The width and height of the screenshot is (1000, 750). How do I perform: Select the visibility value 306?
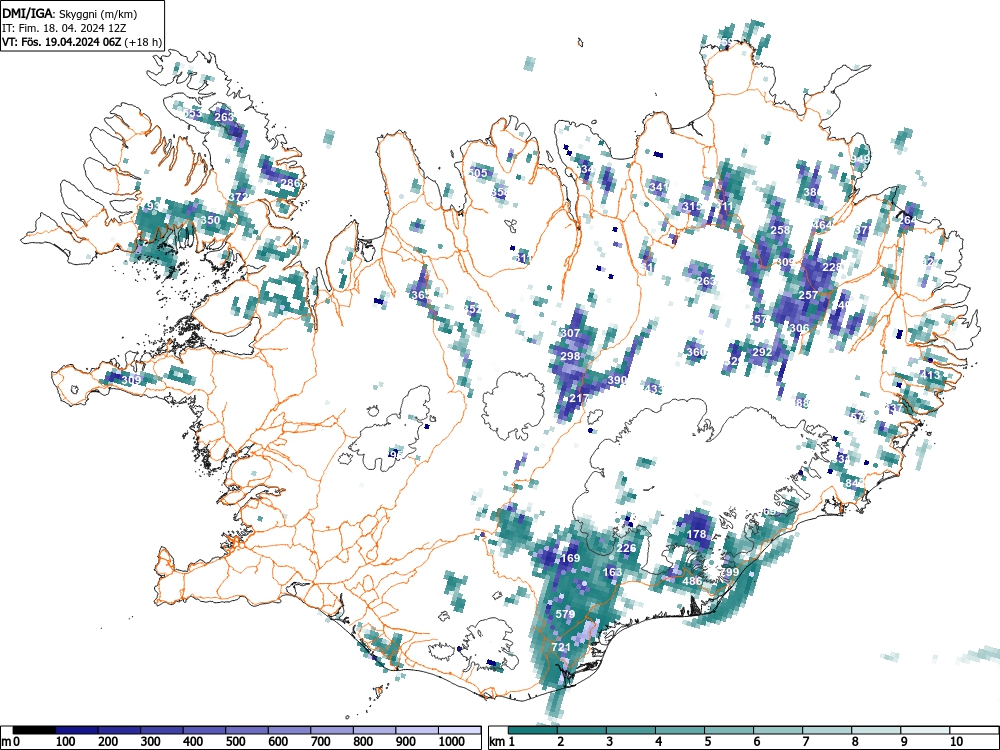point(799,328)
